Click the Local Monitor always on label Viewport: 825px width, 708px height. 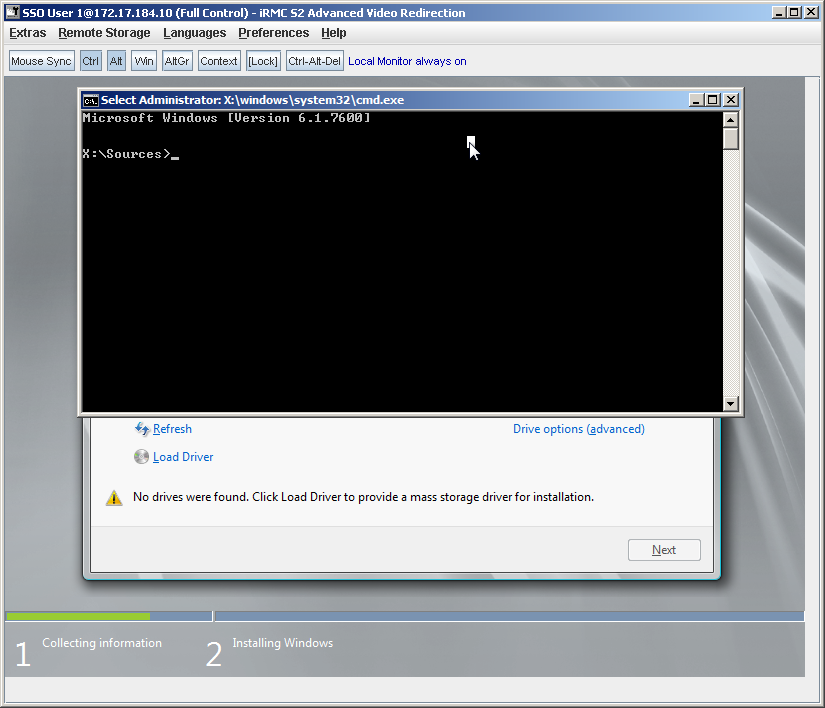pos(407,61)
